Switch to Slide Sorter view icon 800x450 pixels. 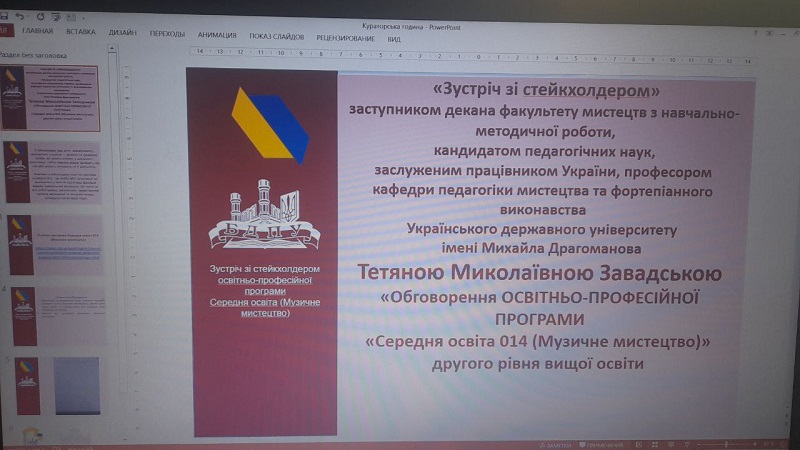tap(655, 445)
